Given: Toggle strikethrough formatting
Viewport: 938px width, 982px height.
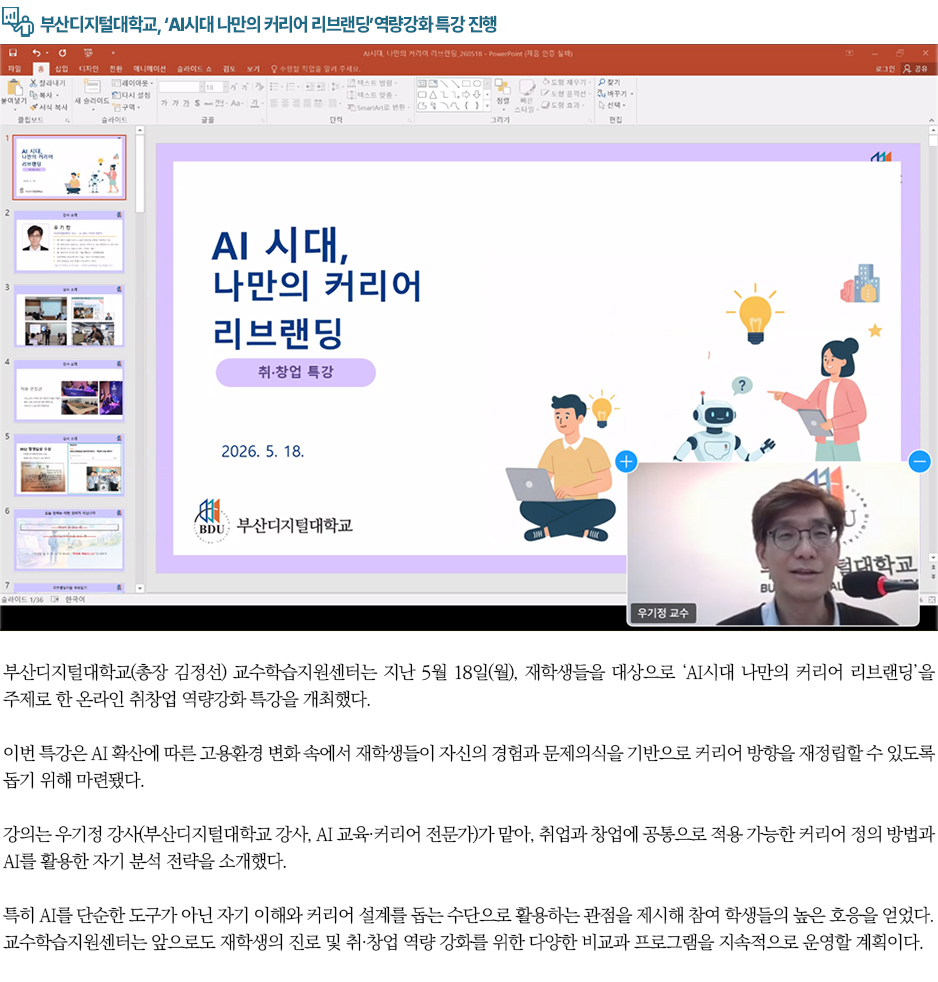Looking at the screenshot, I should (208, 103).
